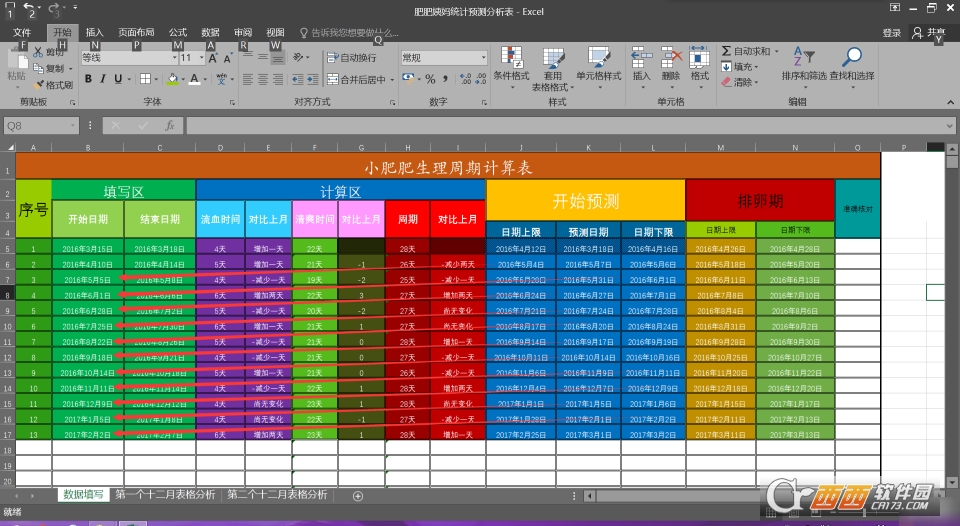The height and width of the screenshot is (526, 960).
Task: Click the vertical scrollbar down arrow
Action: point(951,483)
